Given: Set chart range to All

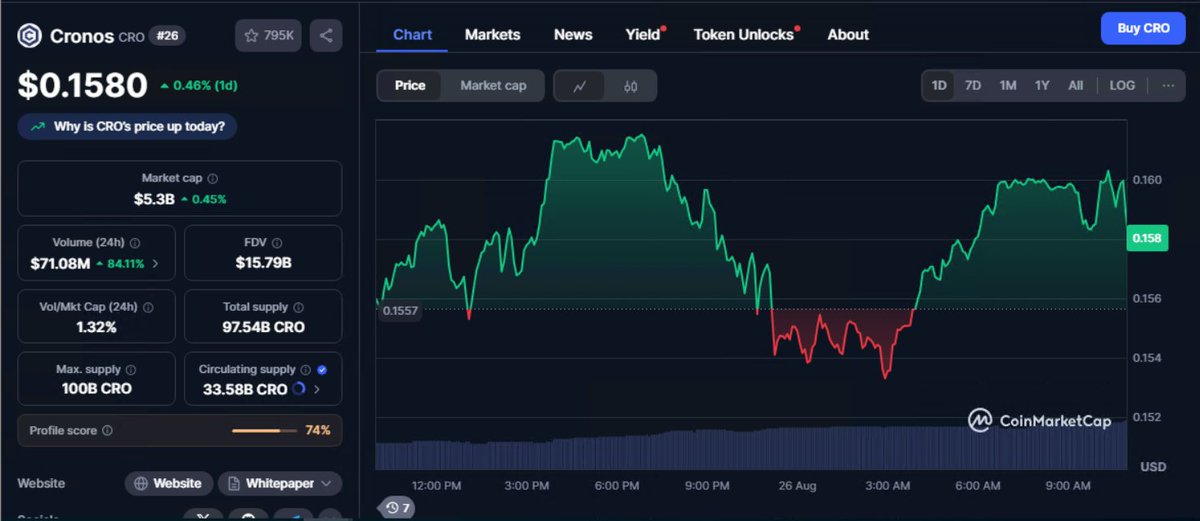Looking at the screenshot, I should click(x=1075, y=85).
